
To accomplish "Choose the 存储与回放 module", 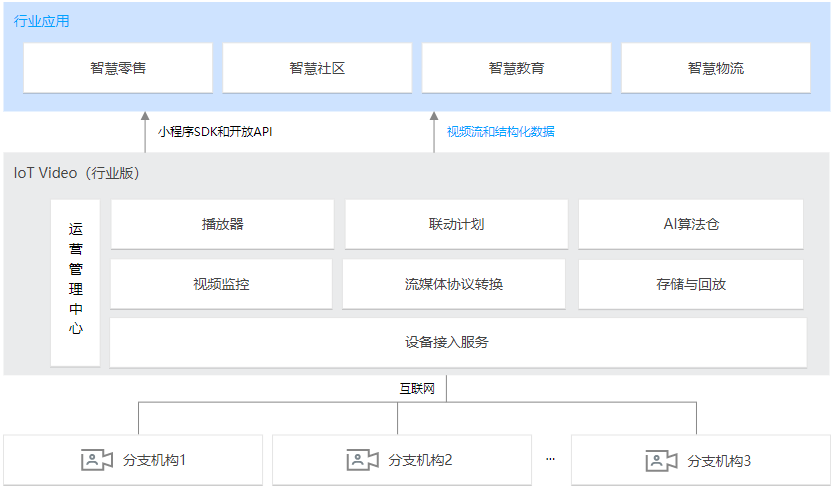I will tap(691, 284).
